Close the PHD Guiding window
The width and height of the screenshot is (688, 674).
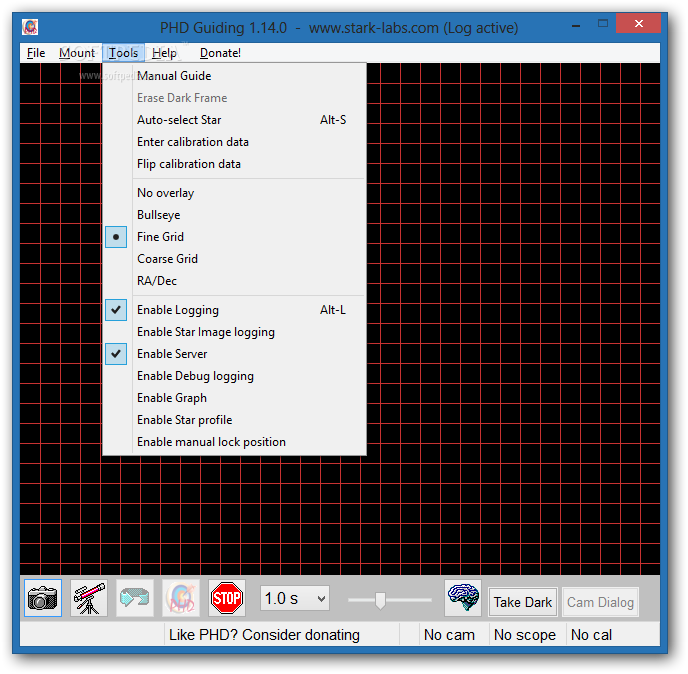click(638, 23)
